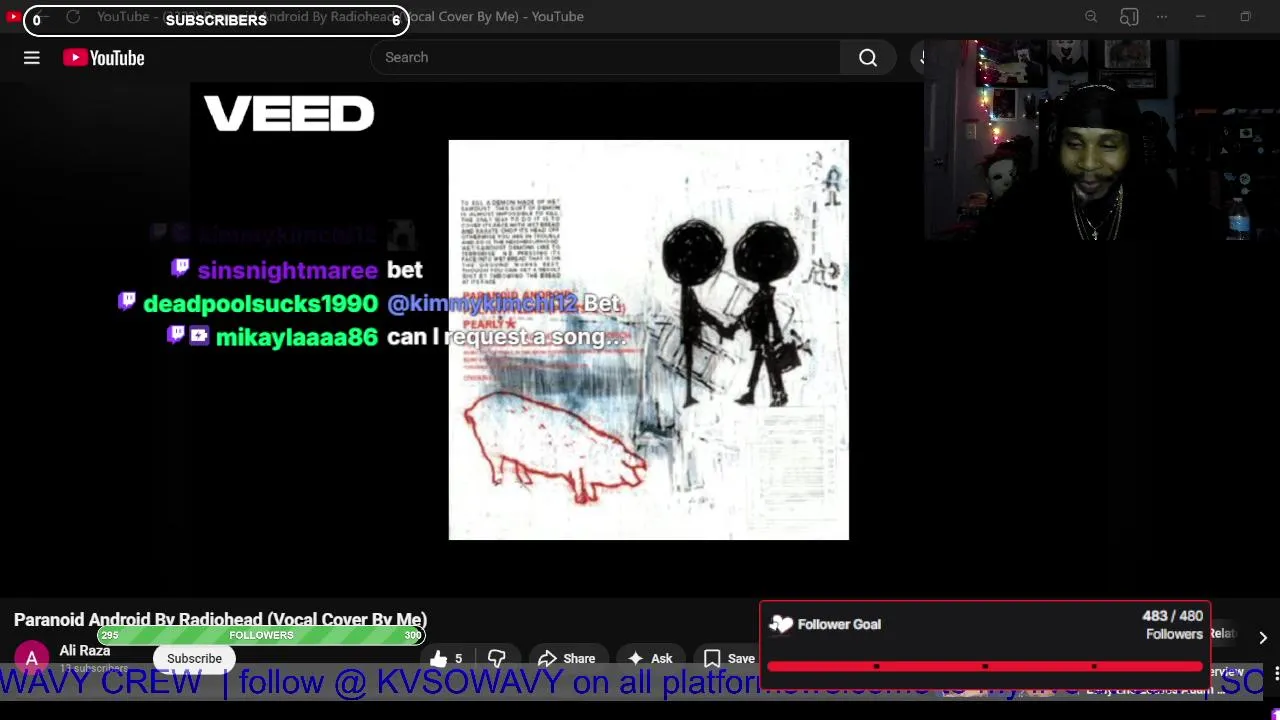This screenshot has height=720, width=1280.
Task: Click into the YouTube Search field
Action: point(605,57)
